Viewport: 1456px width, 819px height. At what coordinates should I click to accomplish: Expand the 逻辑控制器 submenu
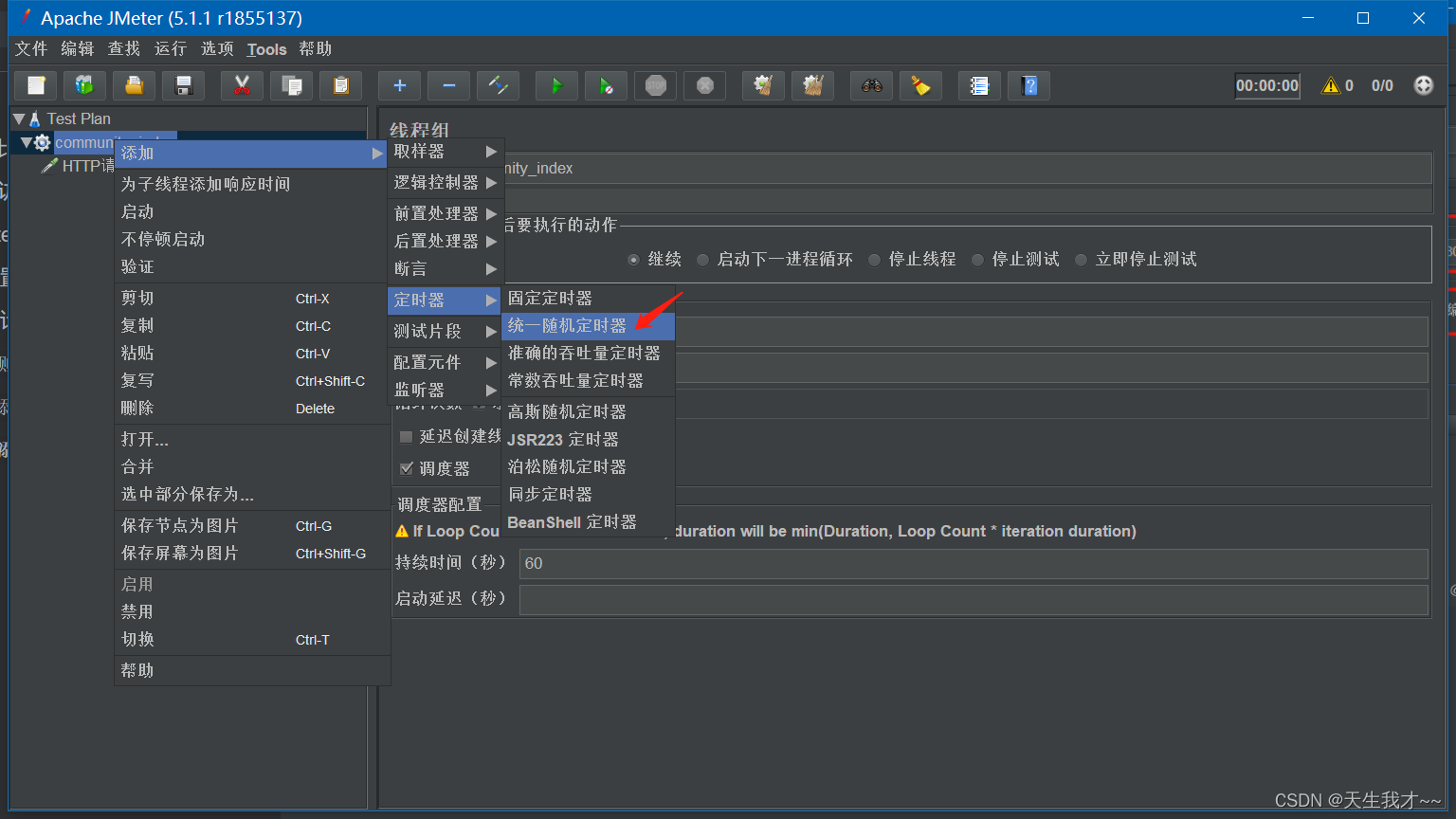(x=446, y=183)
